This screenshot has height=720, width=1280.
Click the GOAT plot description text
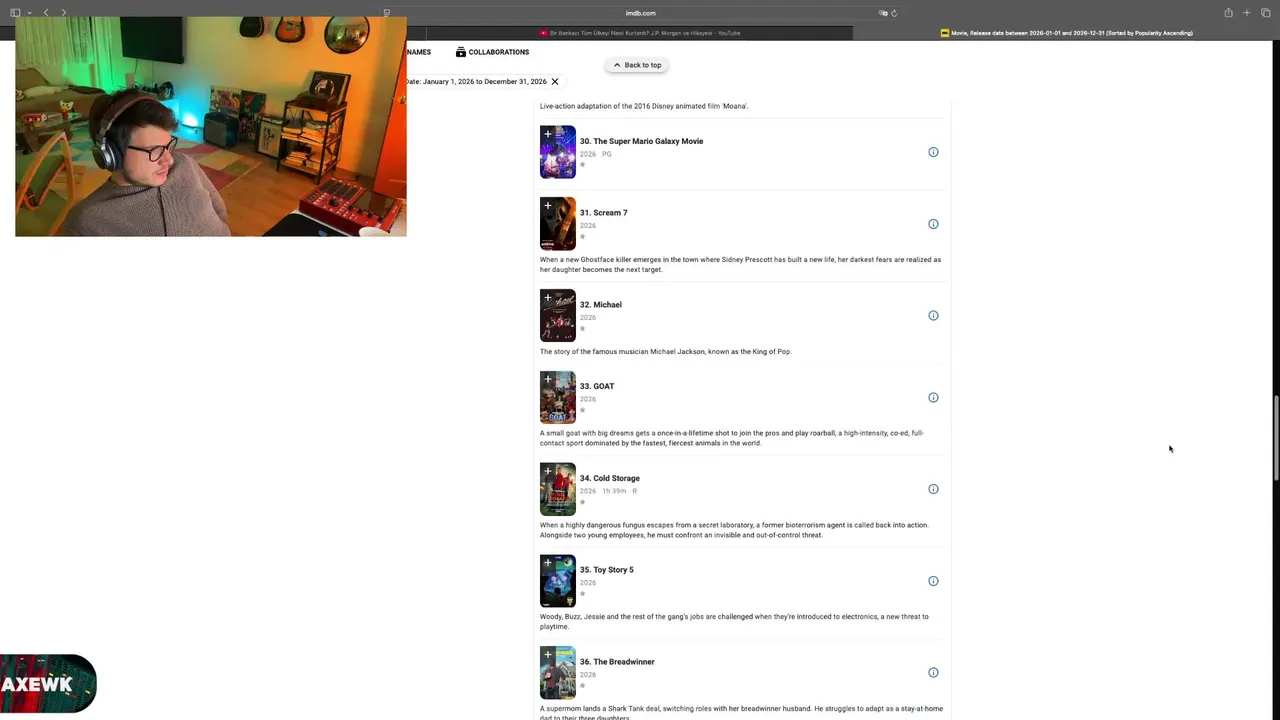point(732,438)
